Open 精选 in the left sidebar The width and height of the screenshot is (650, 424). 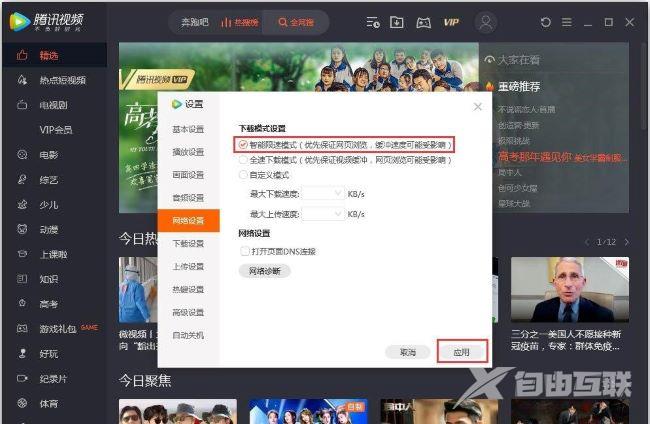click(x=55, y=55)
